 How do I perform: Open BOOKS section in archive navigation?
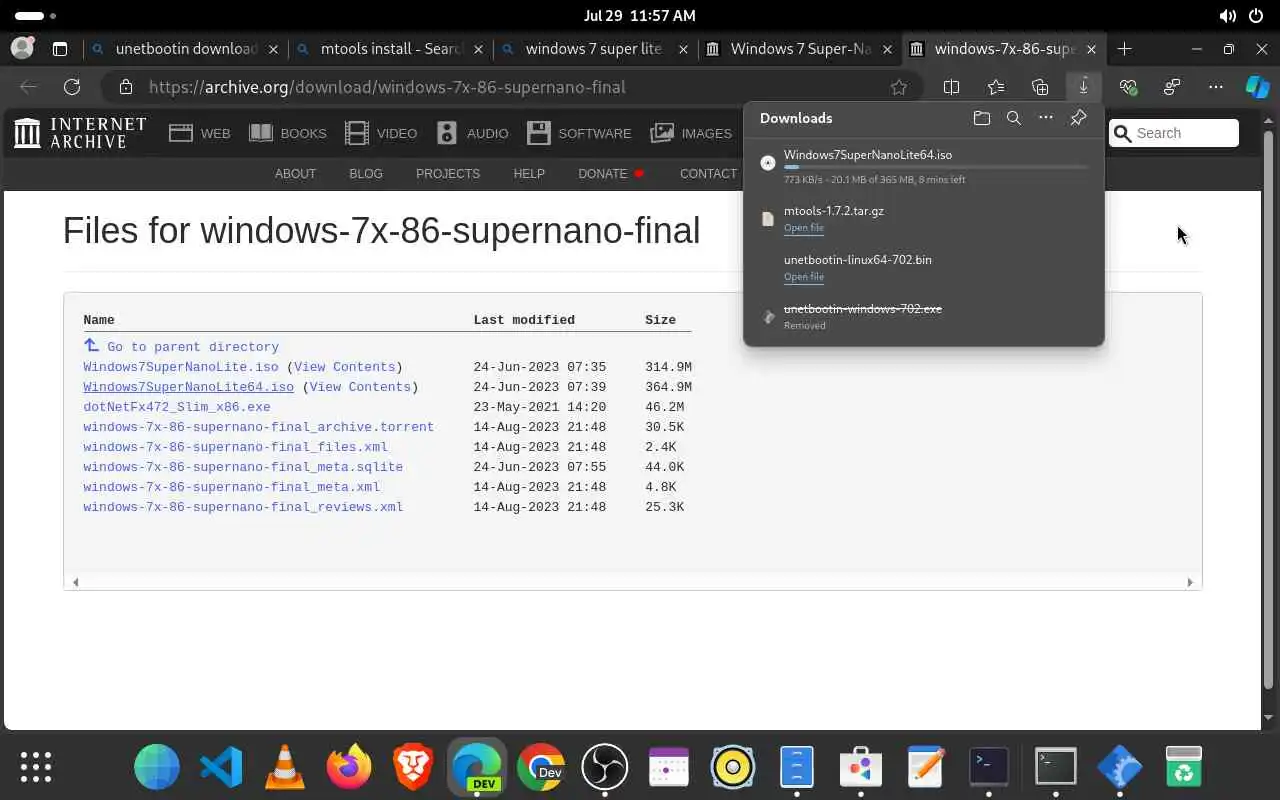(x=288, y=133)
